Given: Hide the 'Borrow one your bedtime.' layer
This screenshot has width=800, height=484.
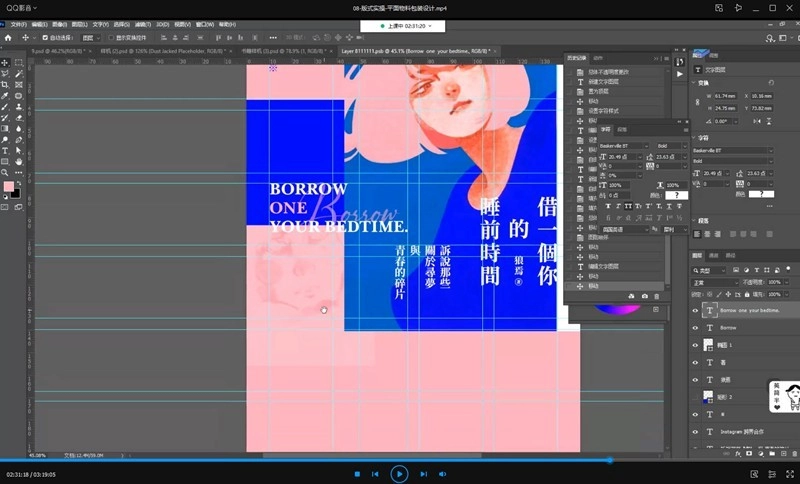Looking at the screenshot, I should coord(696,310).
